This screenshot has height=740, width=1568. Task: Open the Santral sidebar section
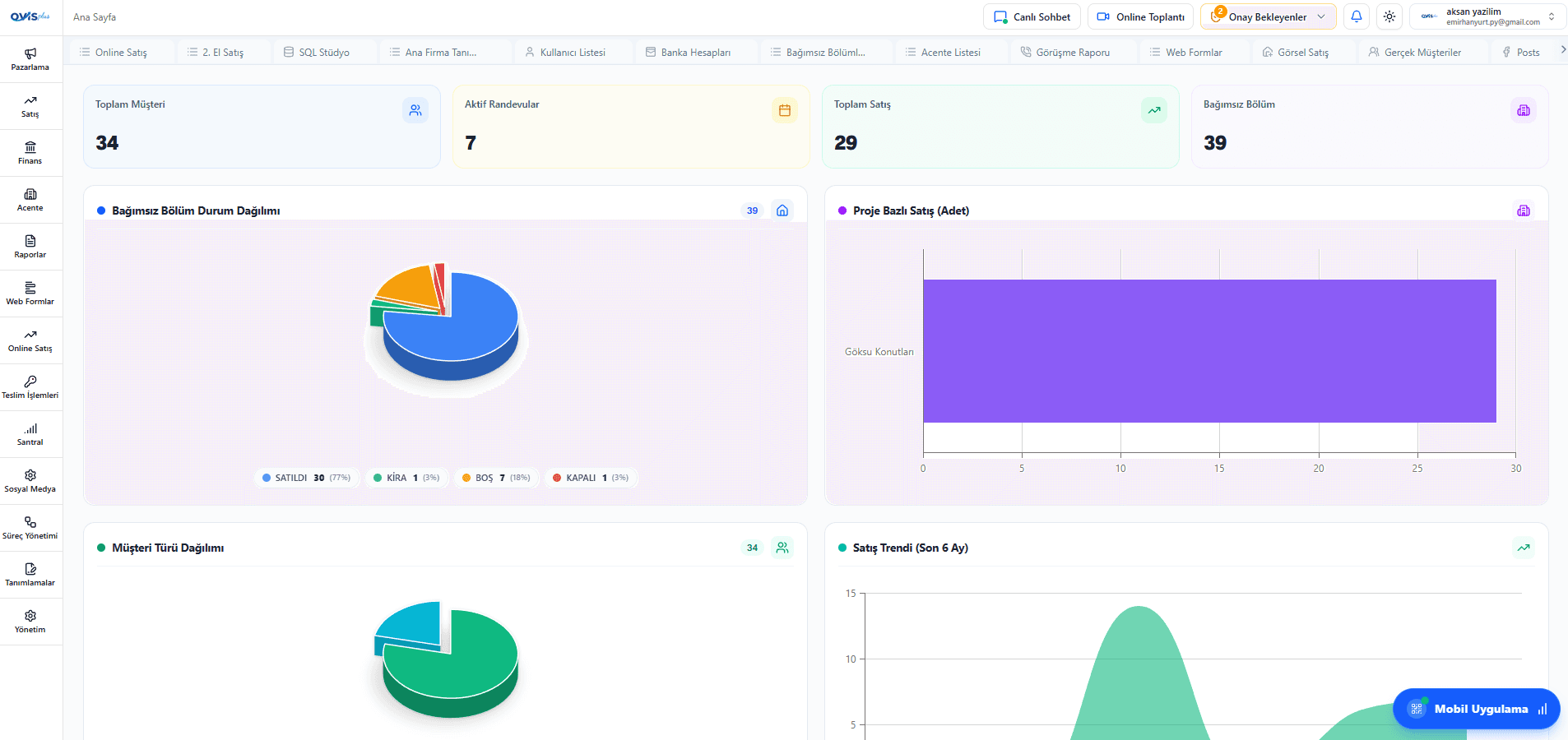pos(30,434)
